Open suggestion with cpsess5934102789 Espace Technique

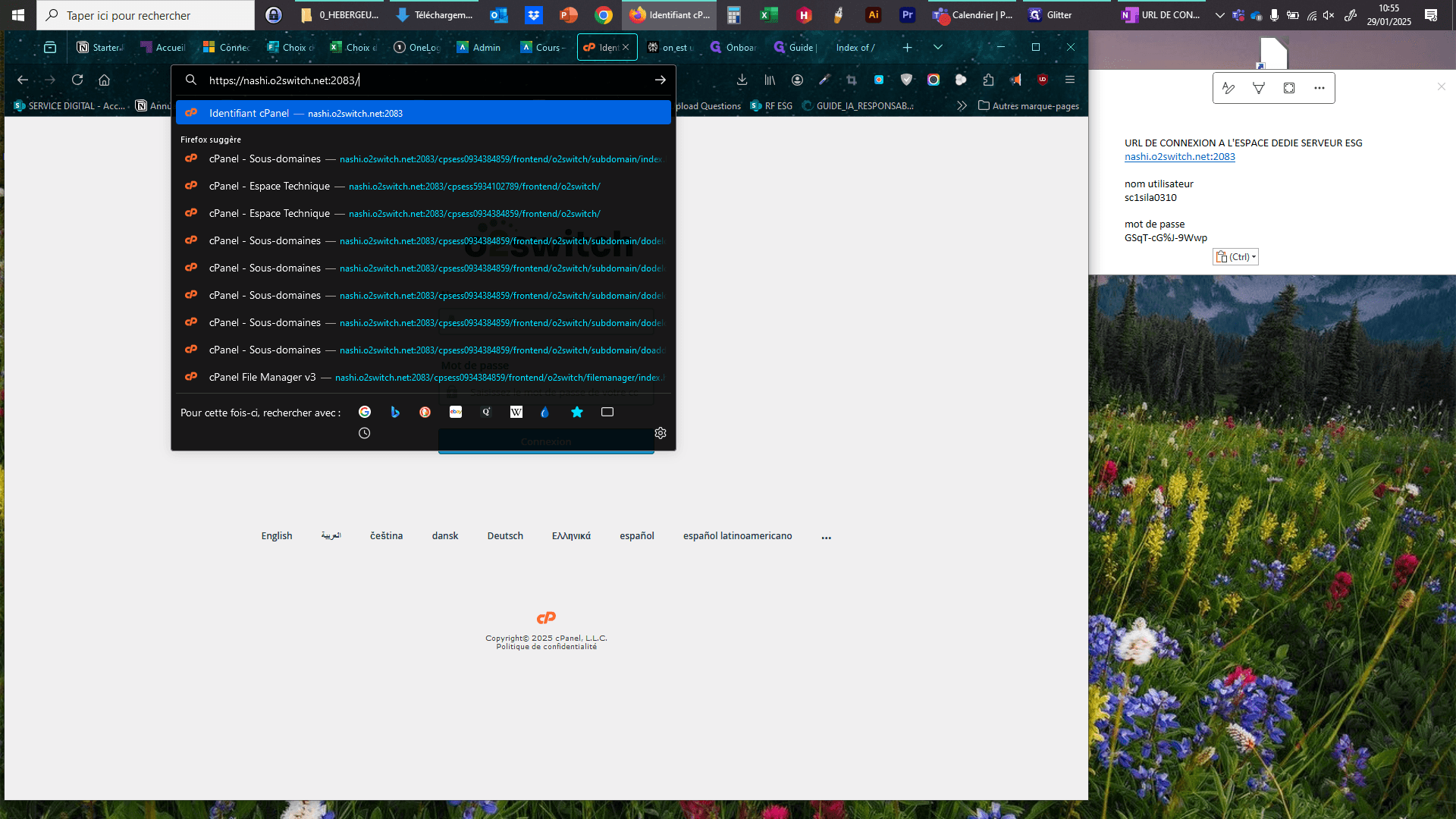(x=423, y=186)
